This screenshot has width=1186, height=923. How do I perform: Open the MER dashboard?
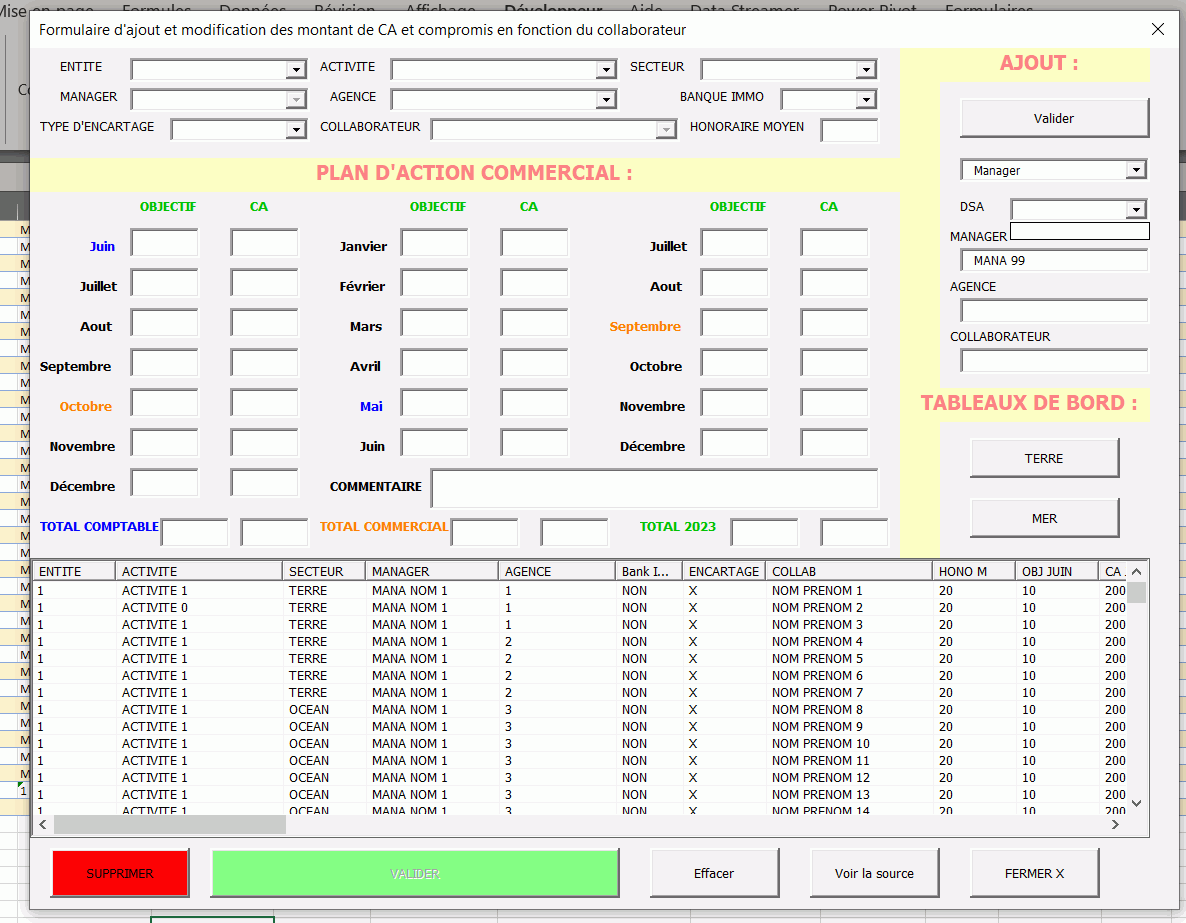(x=1044, y=518)
